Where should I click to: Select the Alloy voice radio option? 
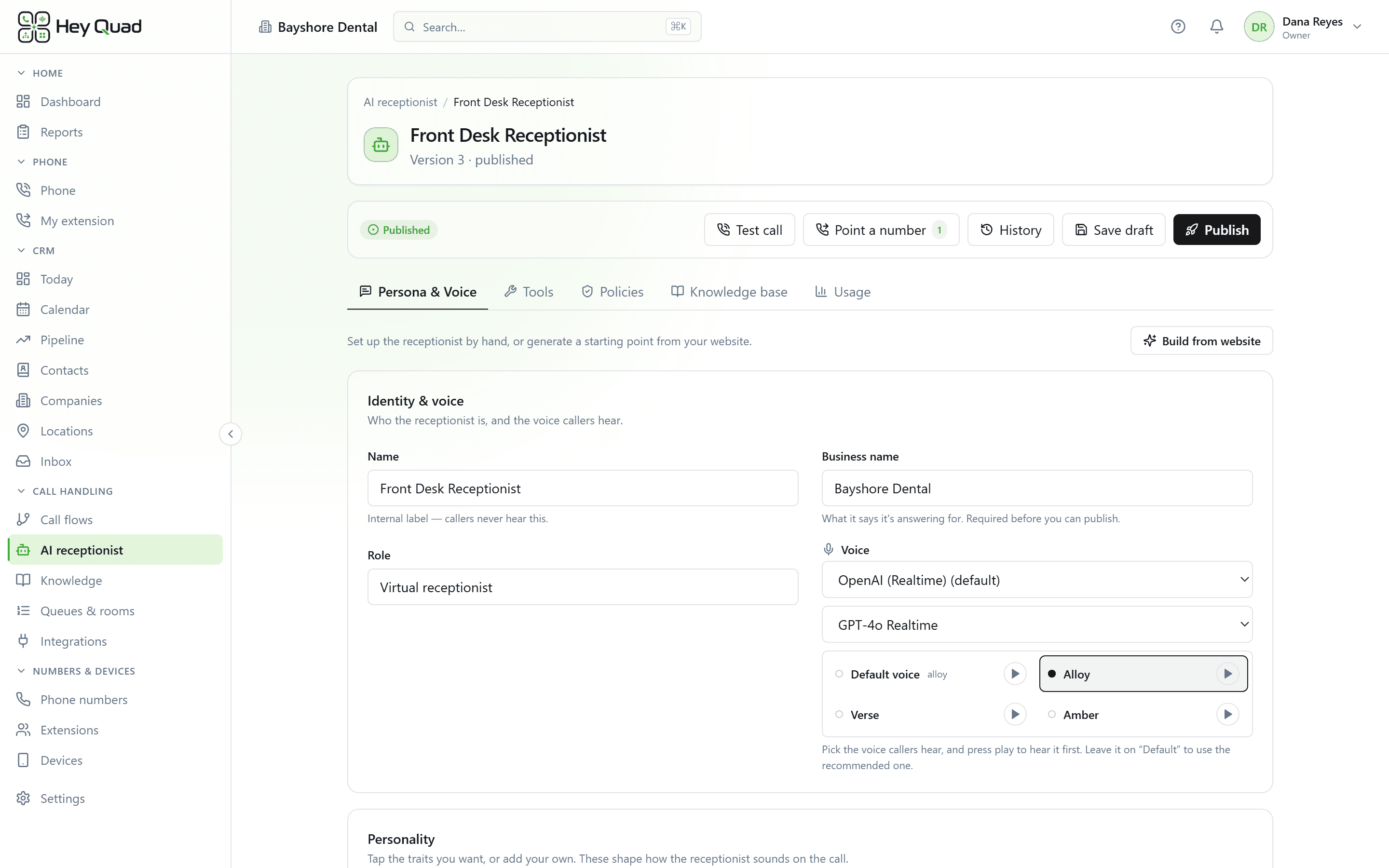[x=1051, y=674]
